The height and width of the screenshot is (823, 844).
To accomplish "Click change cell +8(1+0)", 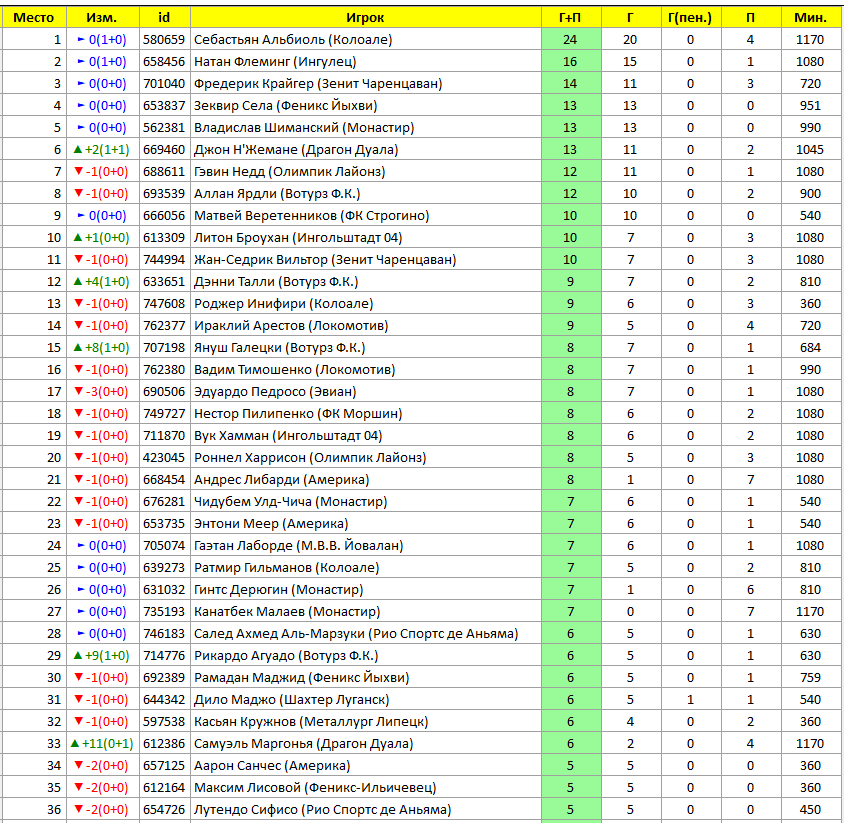I will pos(102,348).
